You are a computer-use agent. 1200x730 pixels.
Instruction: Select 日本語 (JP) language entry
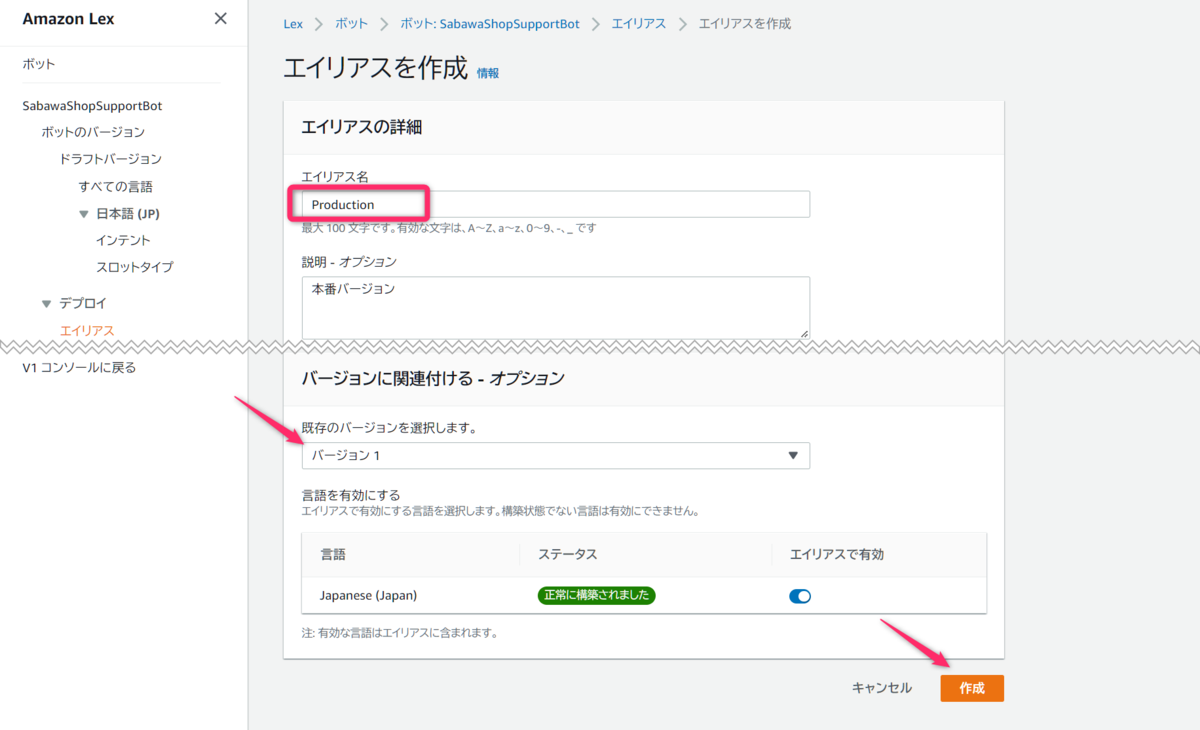point(128,214)
